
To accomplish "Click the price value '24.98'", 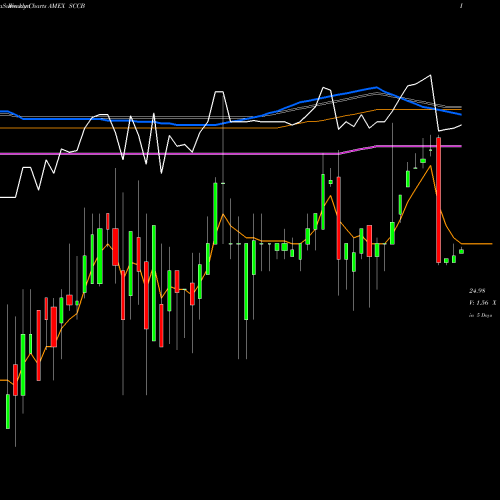I will click(x=477, y=291).
